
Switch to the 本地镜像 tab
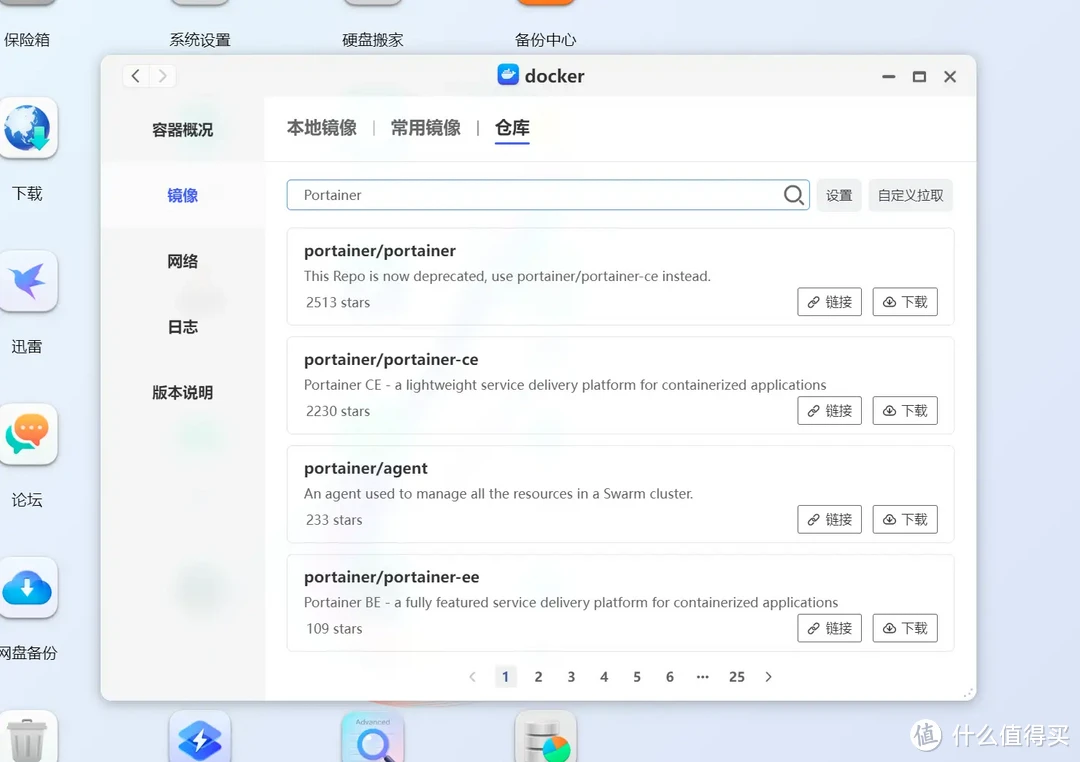[322, 128]
